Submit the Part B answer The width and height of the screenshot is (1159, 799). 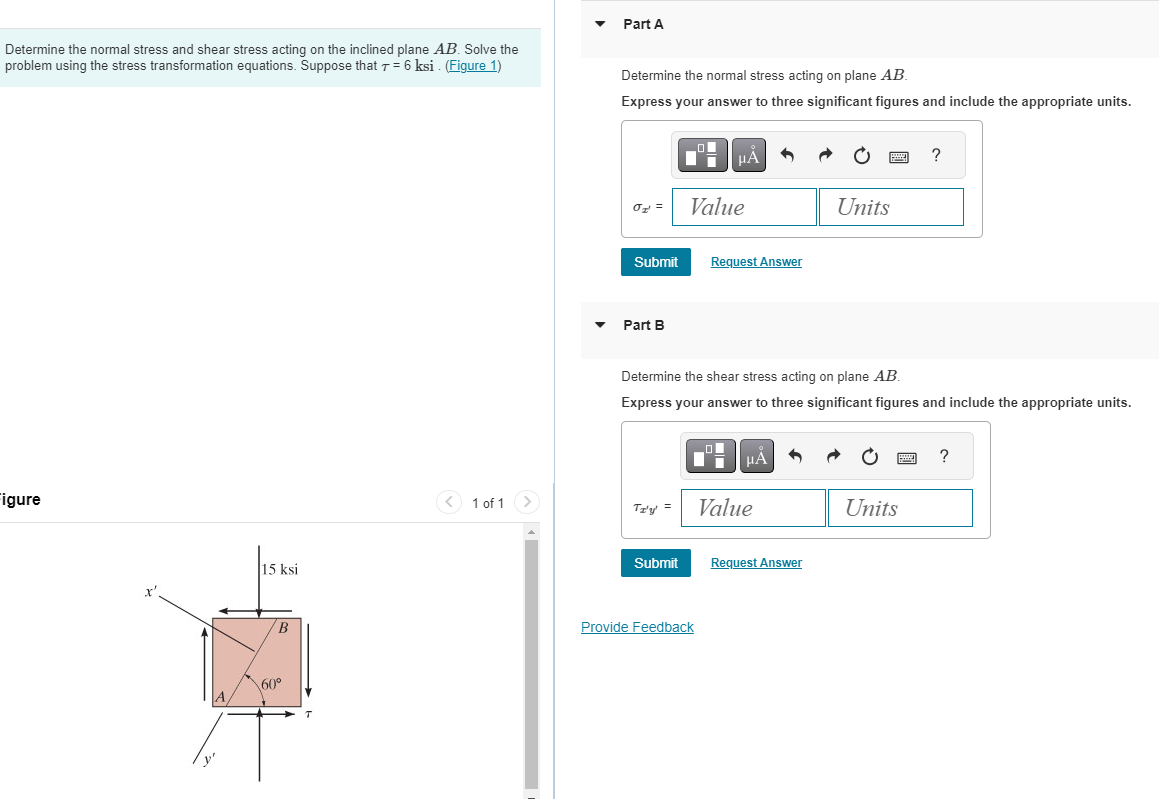click(656, 562)
